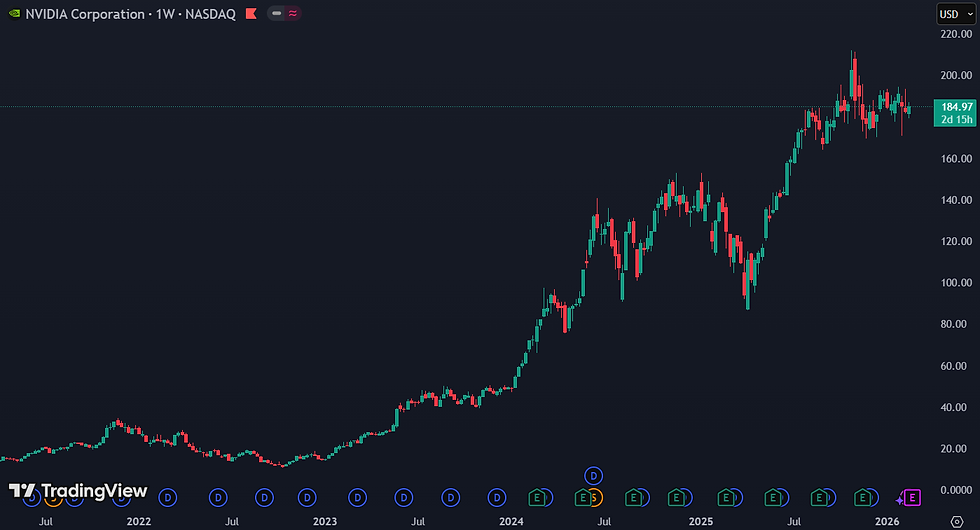Click dividend D marker just before Jul 2023

404,498
